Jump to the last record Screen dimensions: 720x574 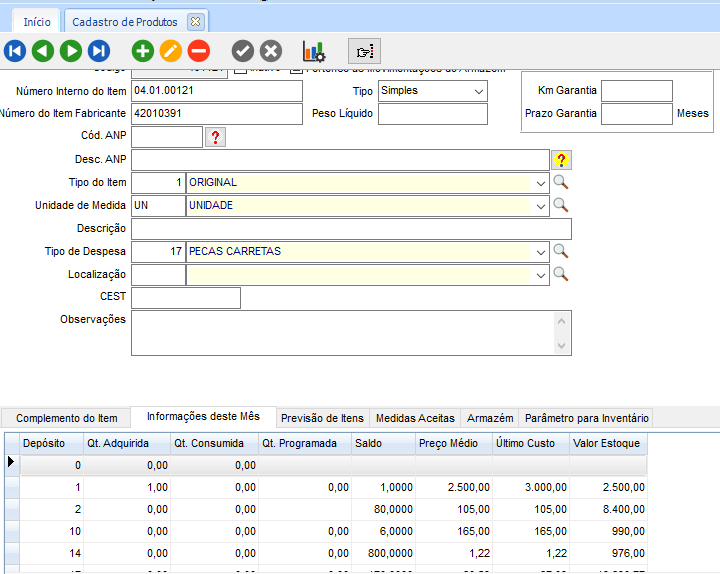point(98,51)
